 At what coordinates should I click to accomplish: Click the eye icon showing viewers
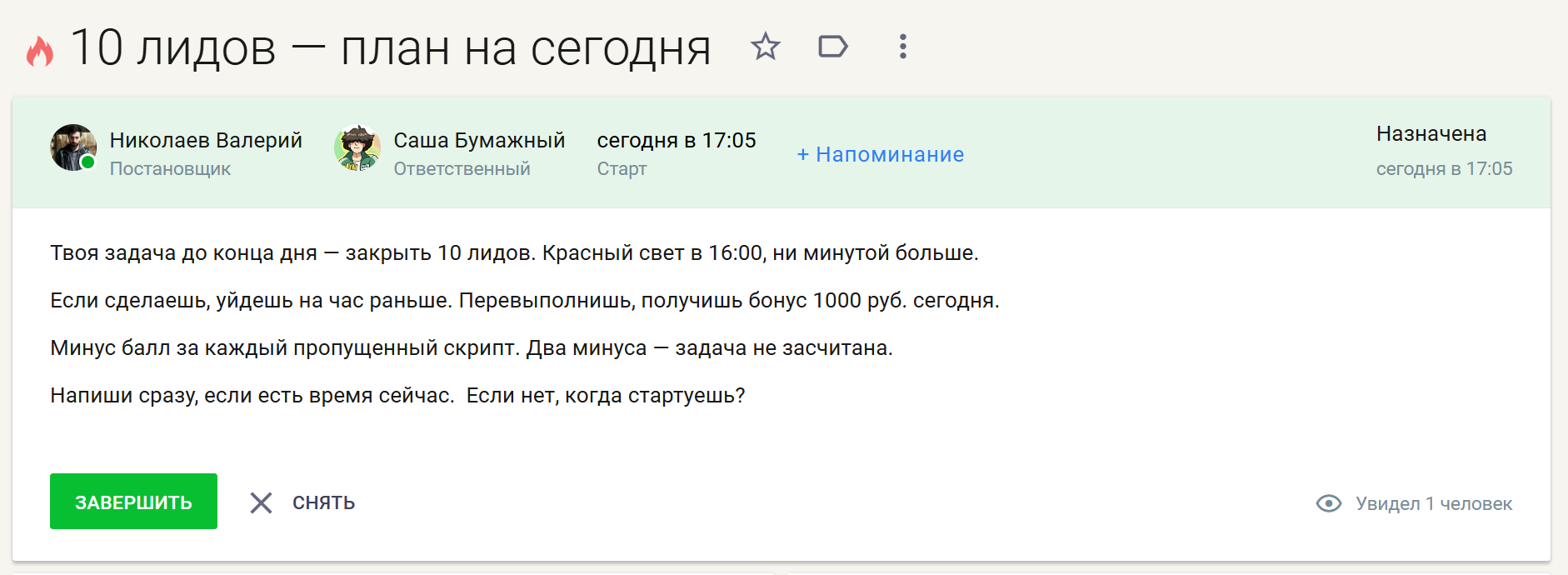coord(1329,503)
